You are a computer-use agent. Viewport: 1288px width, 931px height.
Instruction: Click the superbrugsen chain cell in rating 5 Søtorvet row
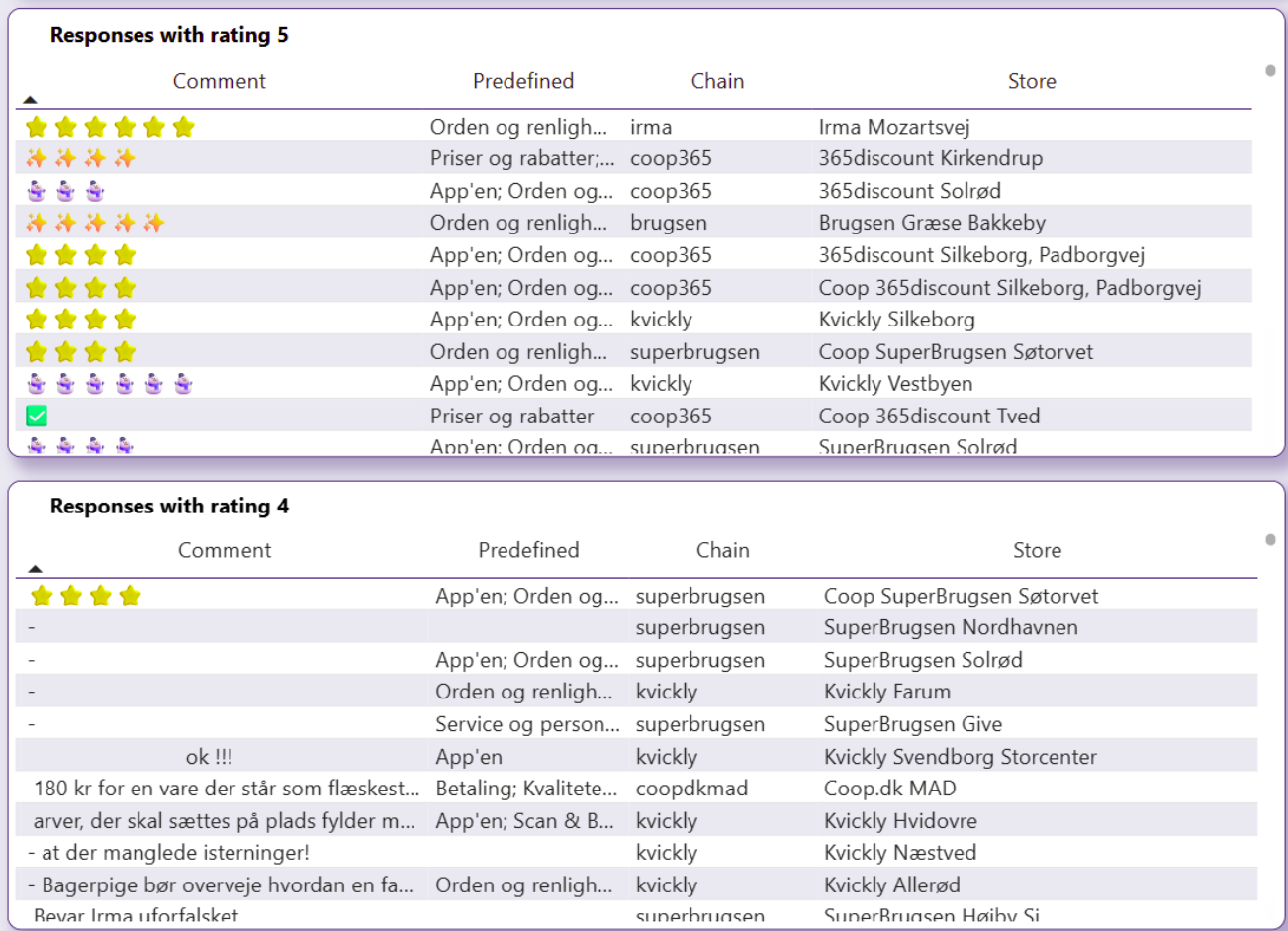tap(694, 352)
